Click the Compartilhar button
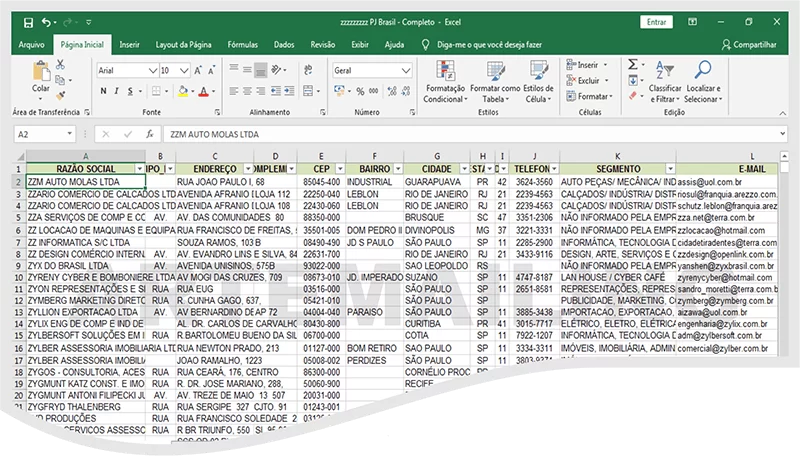Viewport: 800px width, 456px height. pos(749,45)
